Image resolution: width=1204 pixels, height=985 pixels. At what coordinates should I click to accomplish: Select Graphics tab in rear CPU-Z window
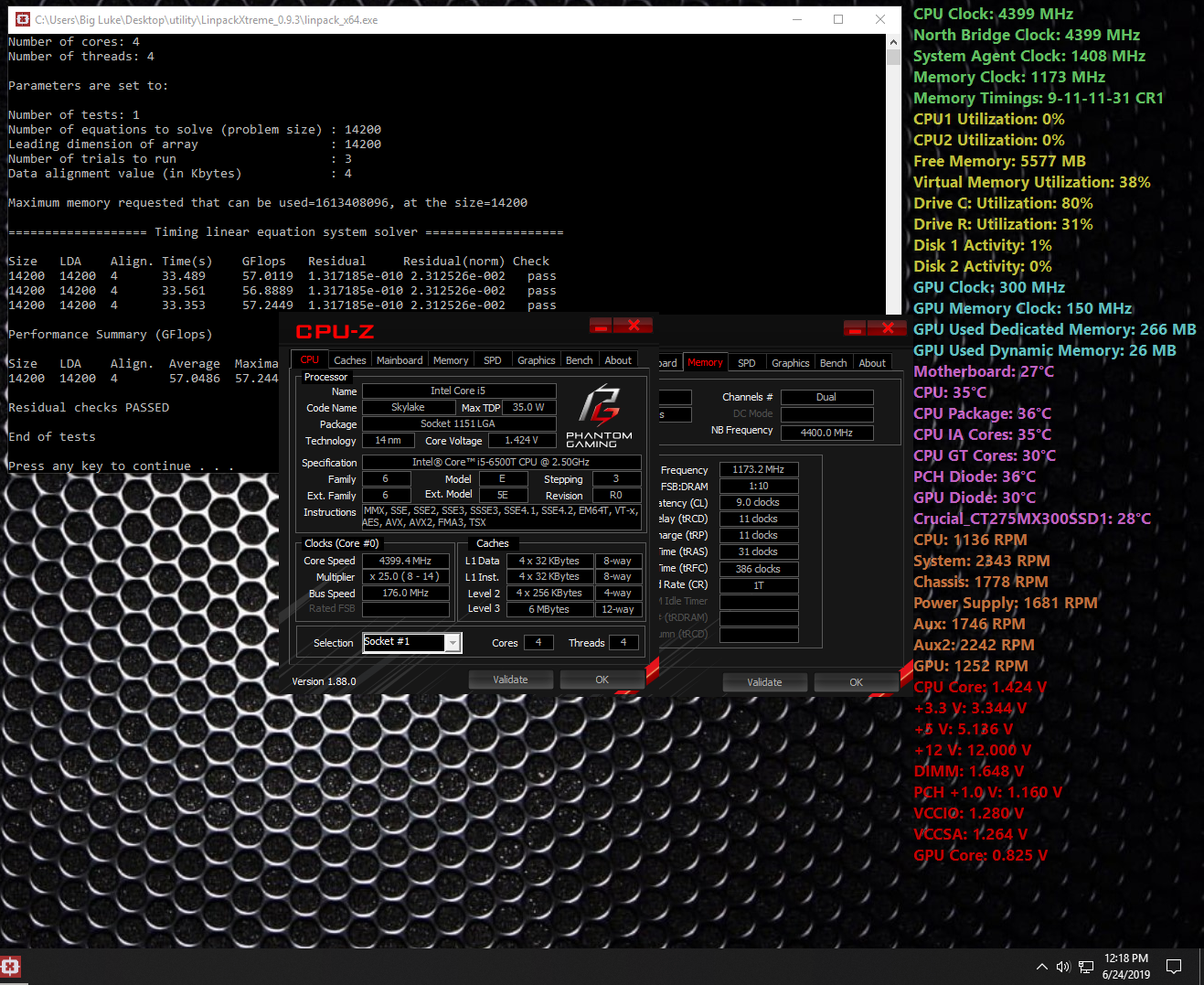coord(790,363)
